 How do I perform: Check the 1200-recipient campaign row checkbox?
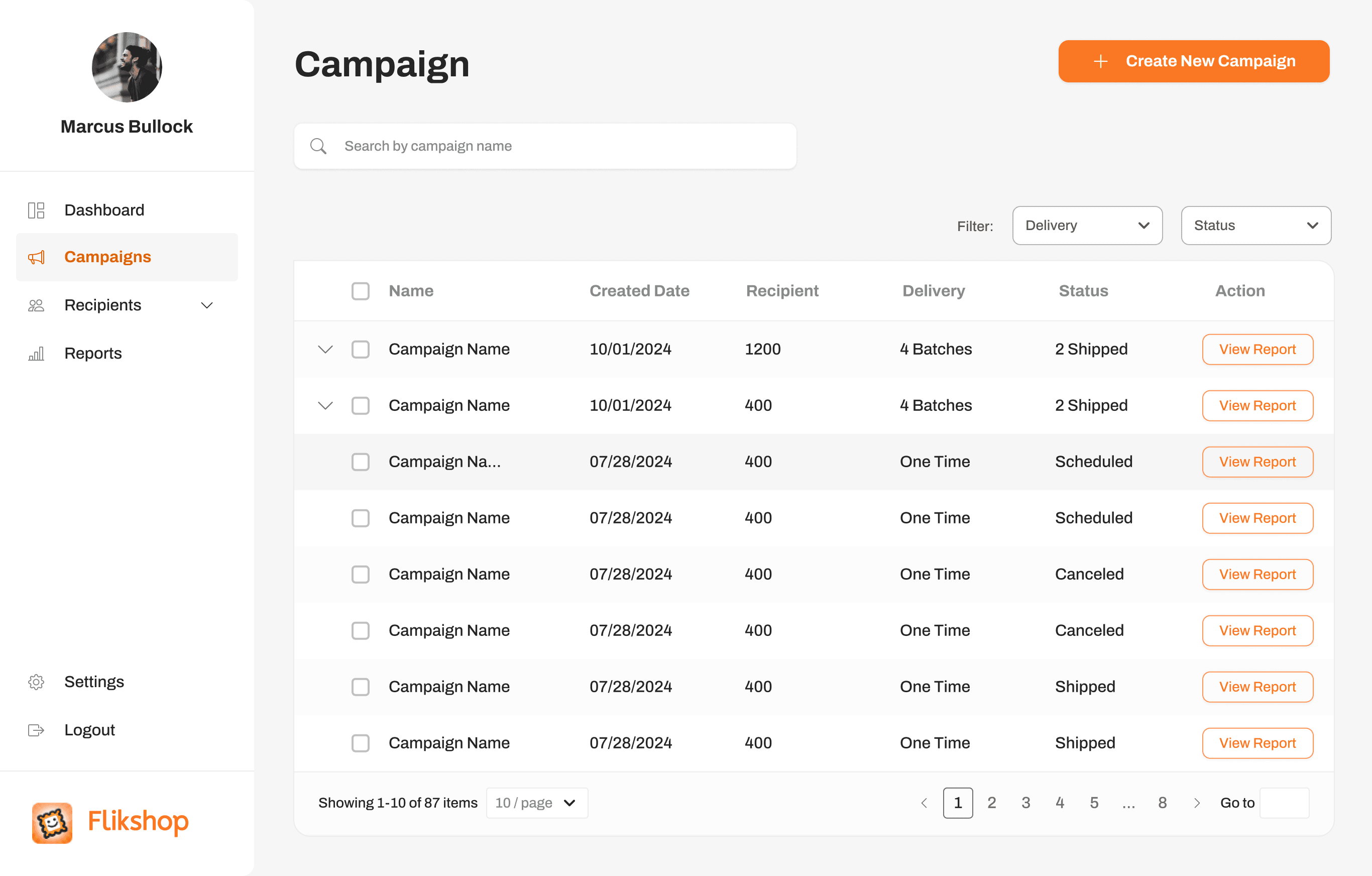point(360,350)
